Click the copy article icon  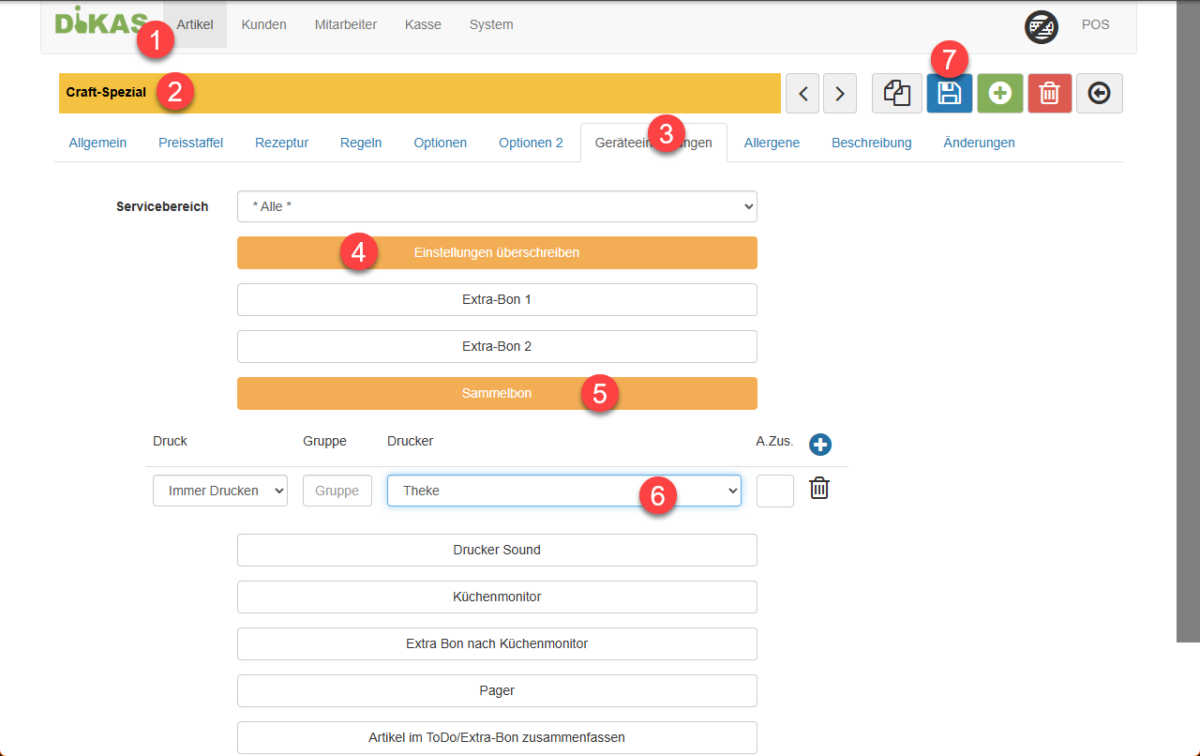897,93
